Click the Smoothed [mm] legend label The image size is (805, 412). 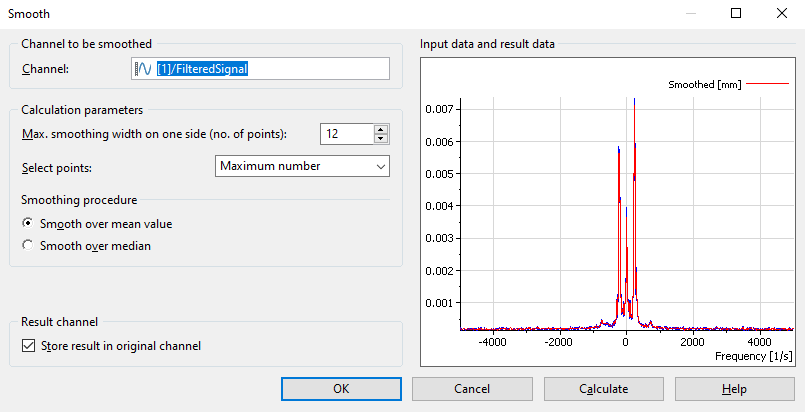704,85
